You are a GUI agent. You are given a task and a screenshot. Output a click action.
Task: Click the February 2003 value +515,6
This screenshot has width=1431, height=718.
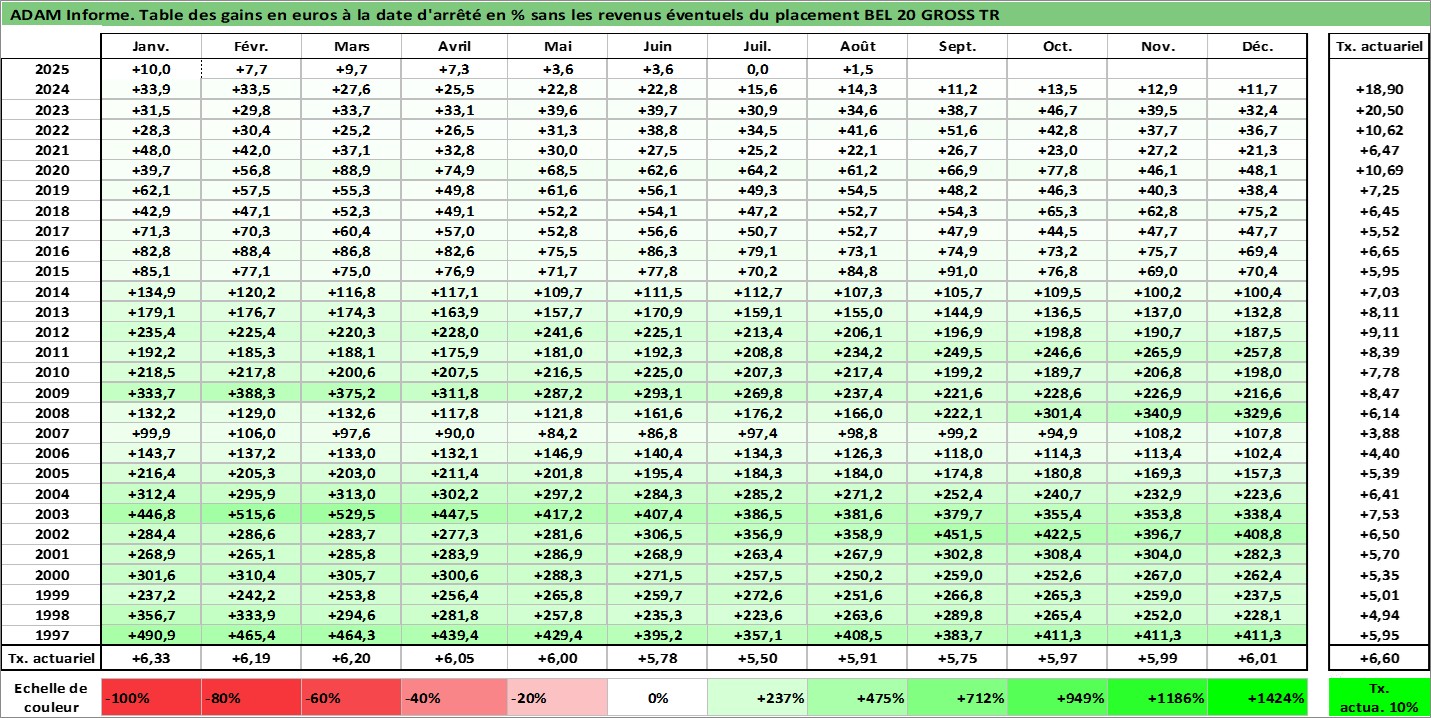pos(251,514)
